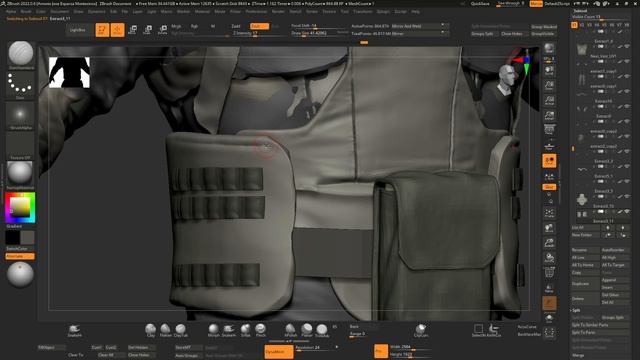Open the Texture Off slot
The image size is (640, 360).
pyautogui.click(x=20, y=145)
